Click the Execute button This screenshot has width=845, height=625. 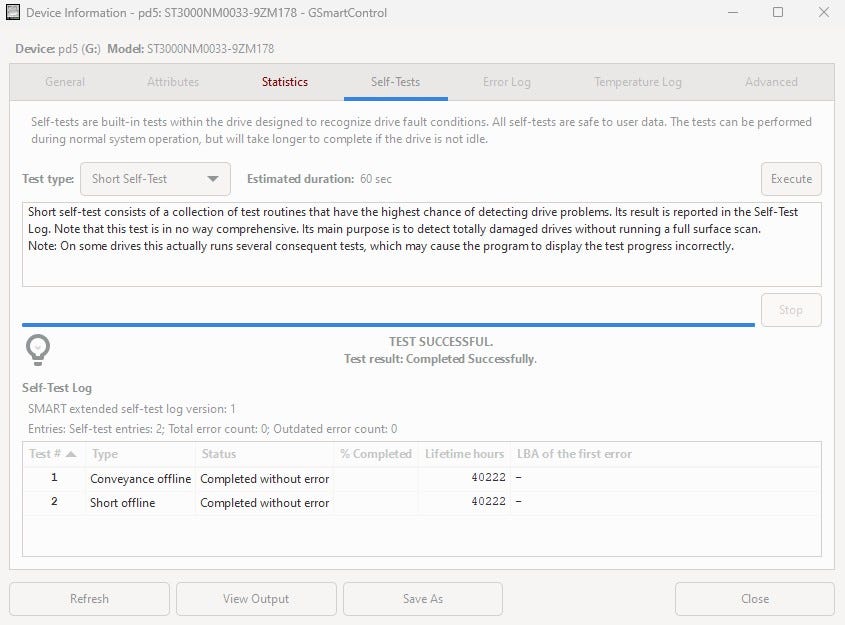click(791, 179)
